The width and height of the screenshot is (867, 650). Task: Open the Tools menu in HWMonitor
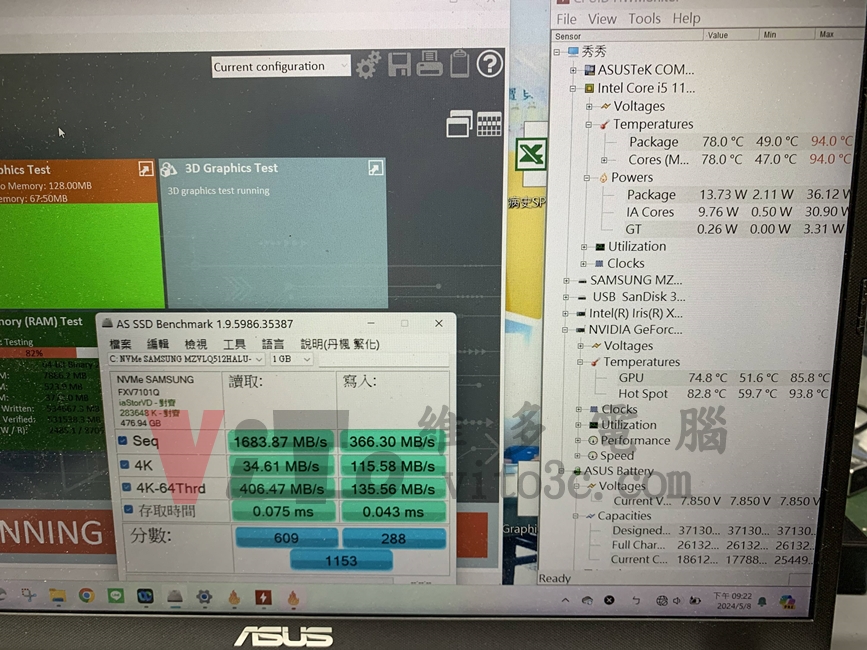[x=644, y=18]
